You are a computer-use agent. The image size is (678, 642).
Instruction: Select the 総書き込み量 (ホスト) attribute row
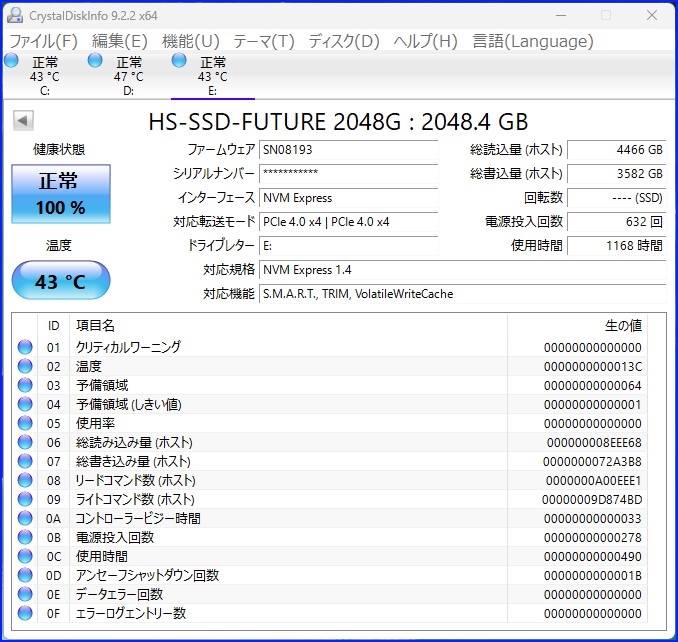point(134,461)
